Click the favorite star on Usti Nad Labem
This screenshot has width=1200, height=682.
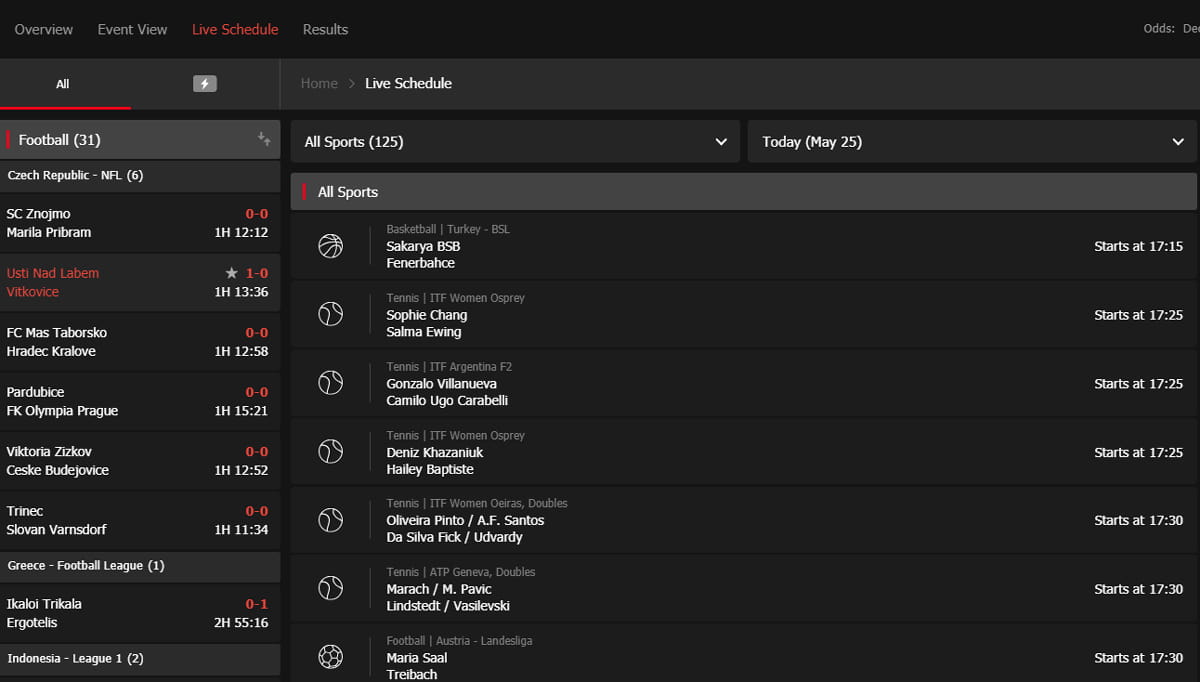231,273
